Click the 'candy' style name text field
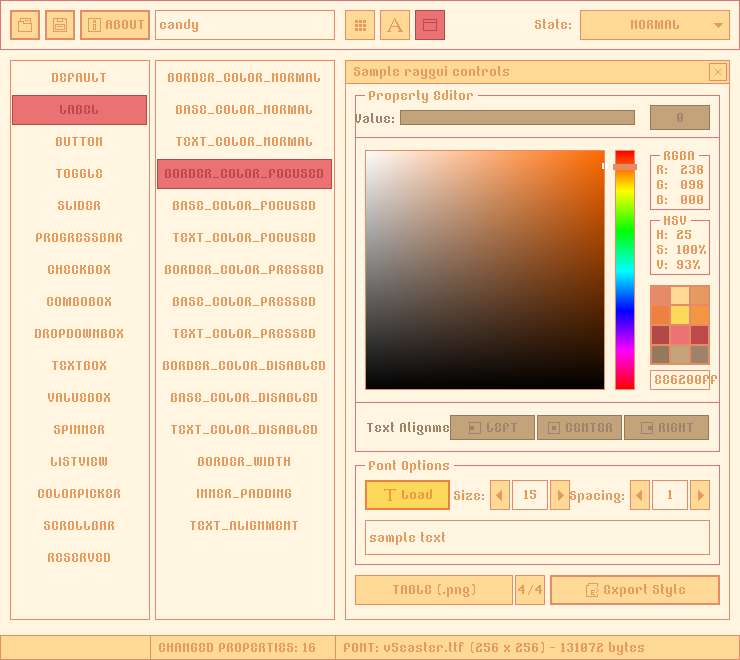This screenshot has height=660, width=740. [x=245, y=25]
